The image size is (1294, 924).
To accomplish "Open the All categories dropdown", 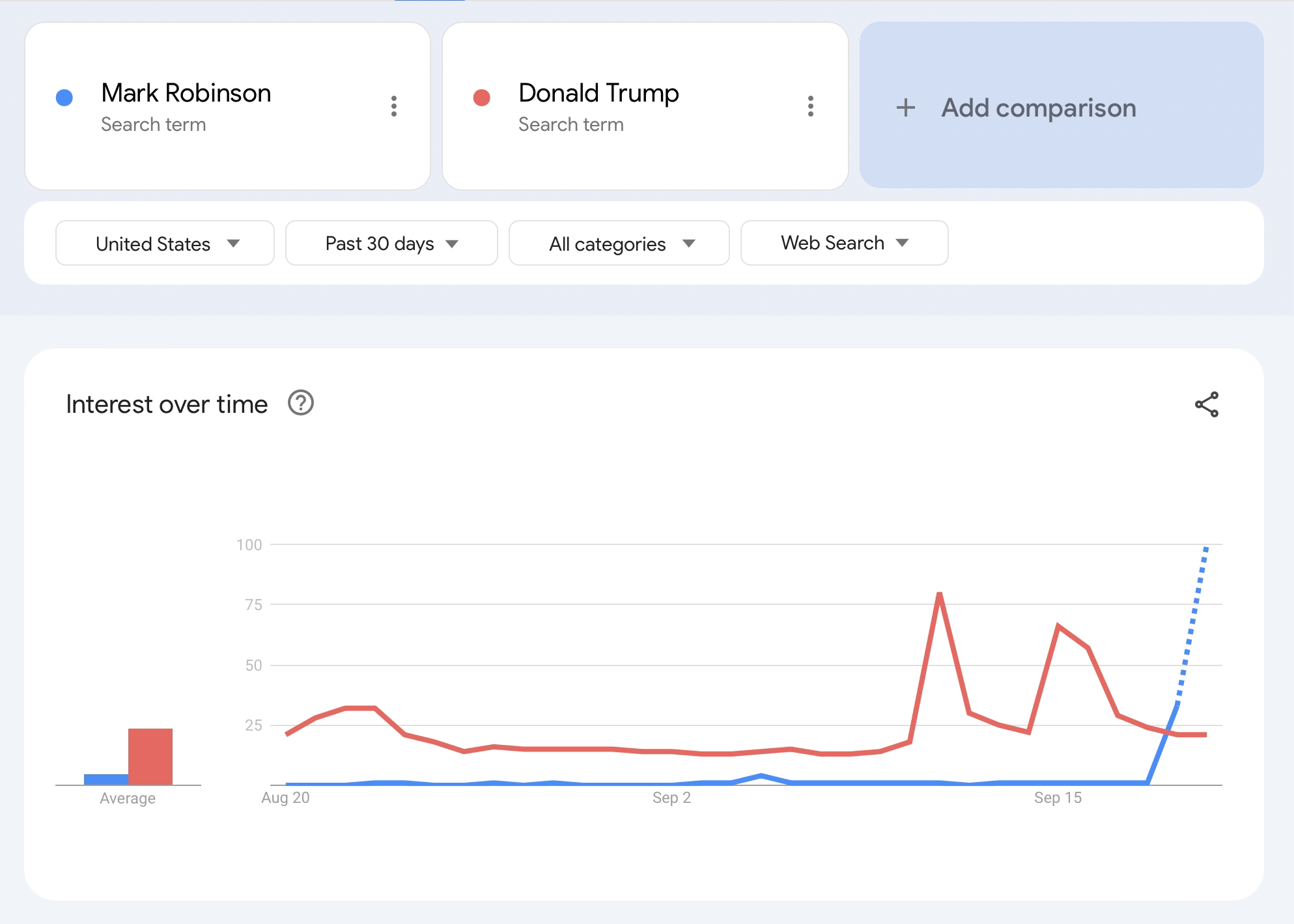I will (619, 243).
